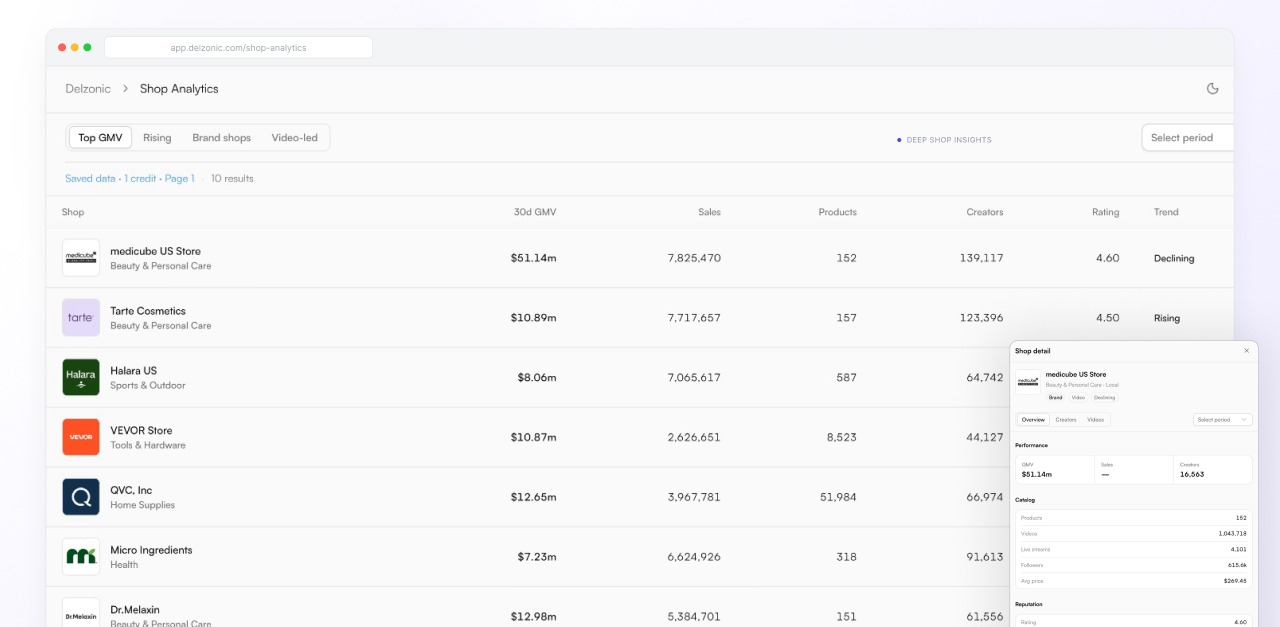Click Creators 16,563 in Shop detail
Screen dimensions: 1280x627
[x=1212, y=470]
